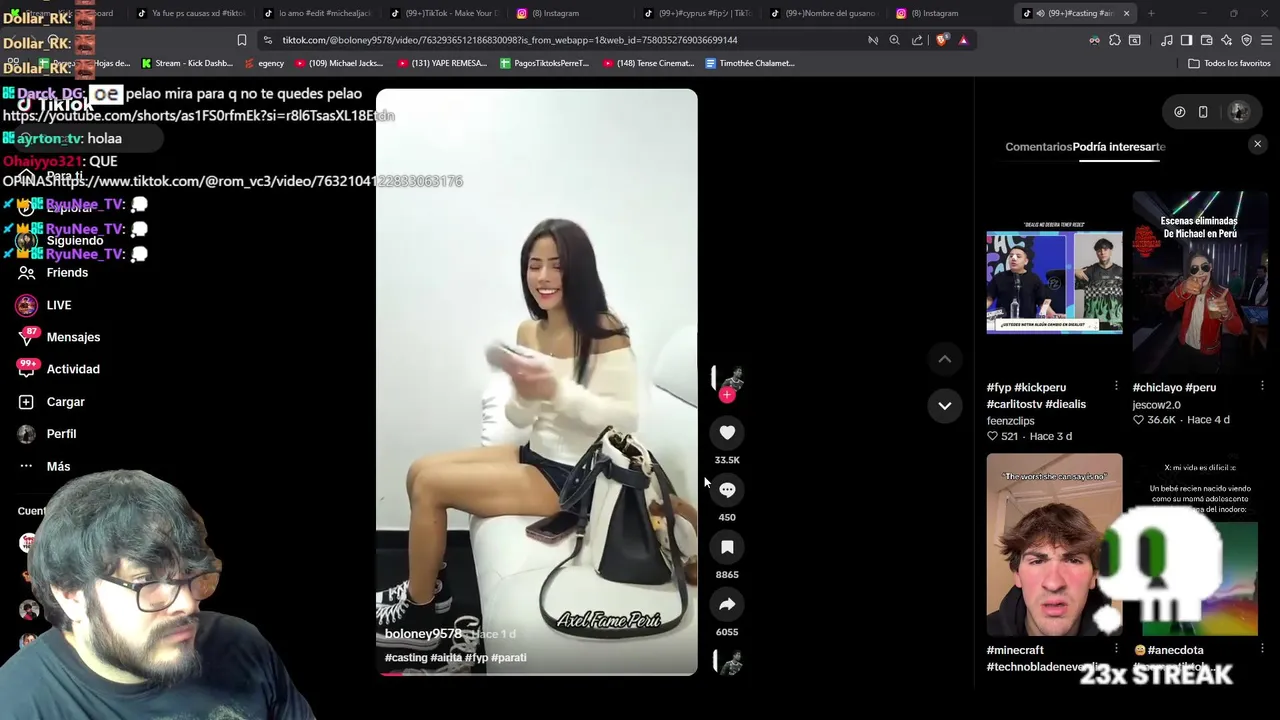Switch to the Comentarios tab
The width and height of the screenshot is (1280, 720).
1038,147
